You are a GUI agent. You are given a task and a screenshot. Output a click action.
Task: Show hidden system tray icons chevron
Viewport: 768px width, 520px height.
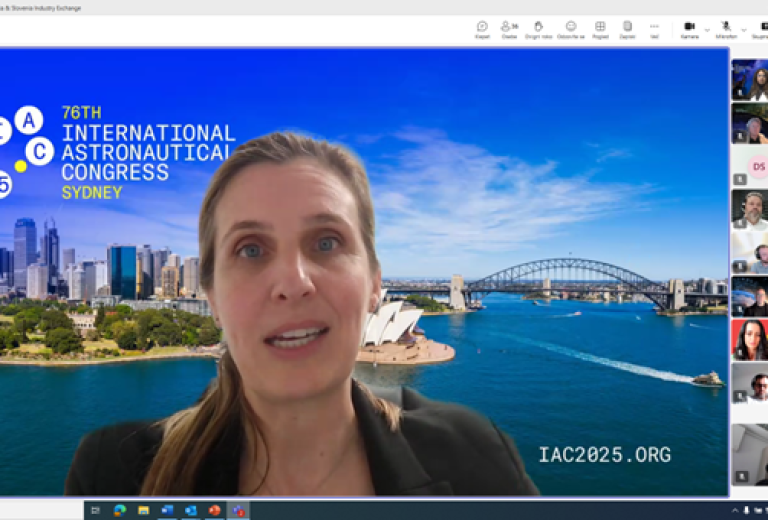pos(735,511)
